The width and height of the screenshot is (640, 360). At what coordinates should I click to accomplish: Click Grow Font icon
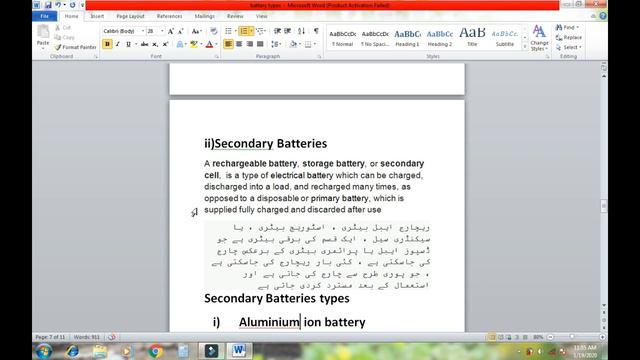point(171,31)
